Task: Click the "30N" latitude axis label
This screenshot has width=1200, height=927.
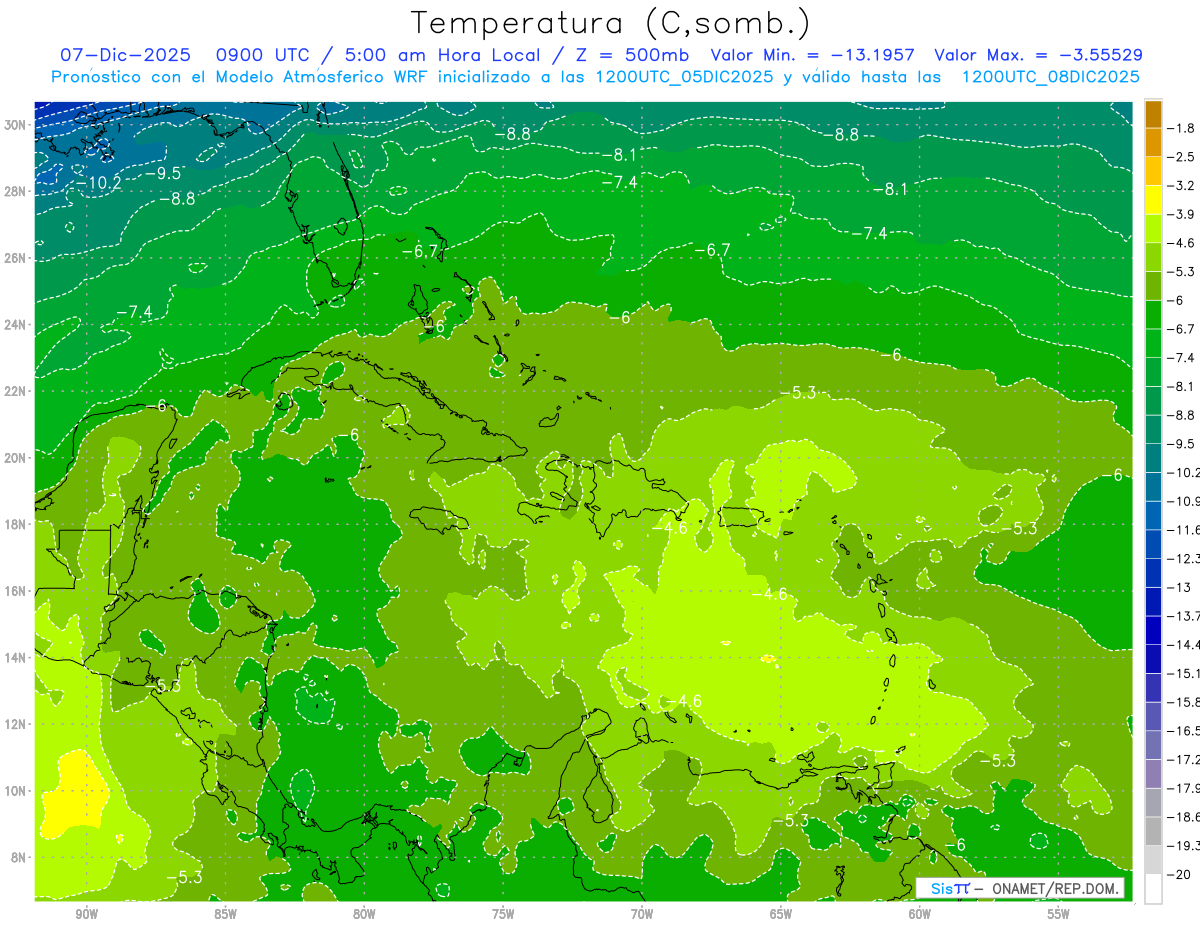Action: point(15,125)
